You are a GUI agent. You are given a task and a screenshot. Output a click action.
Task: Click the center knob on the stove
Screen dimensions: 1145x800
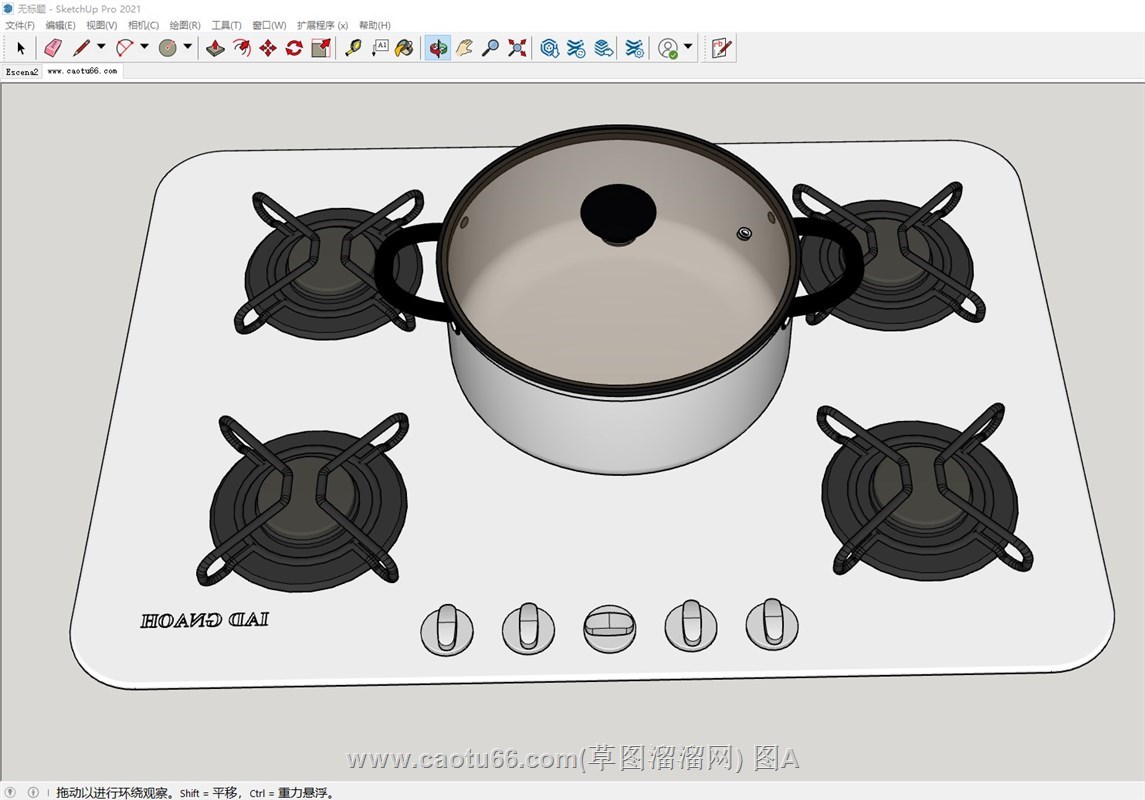[609, 629]
